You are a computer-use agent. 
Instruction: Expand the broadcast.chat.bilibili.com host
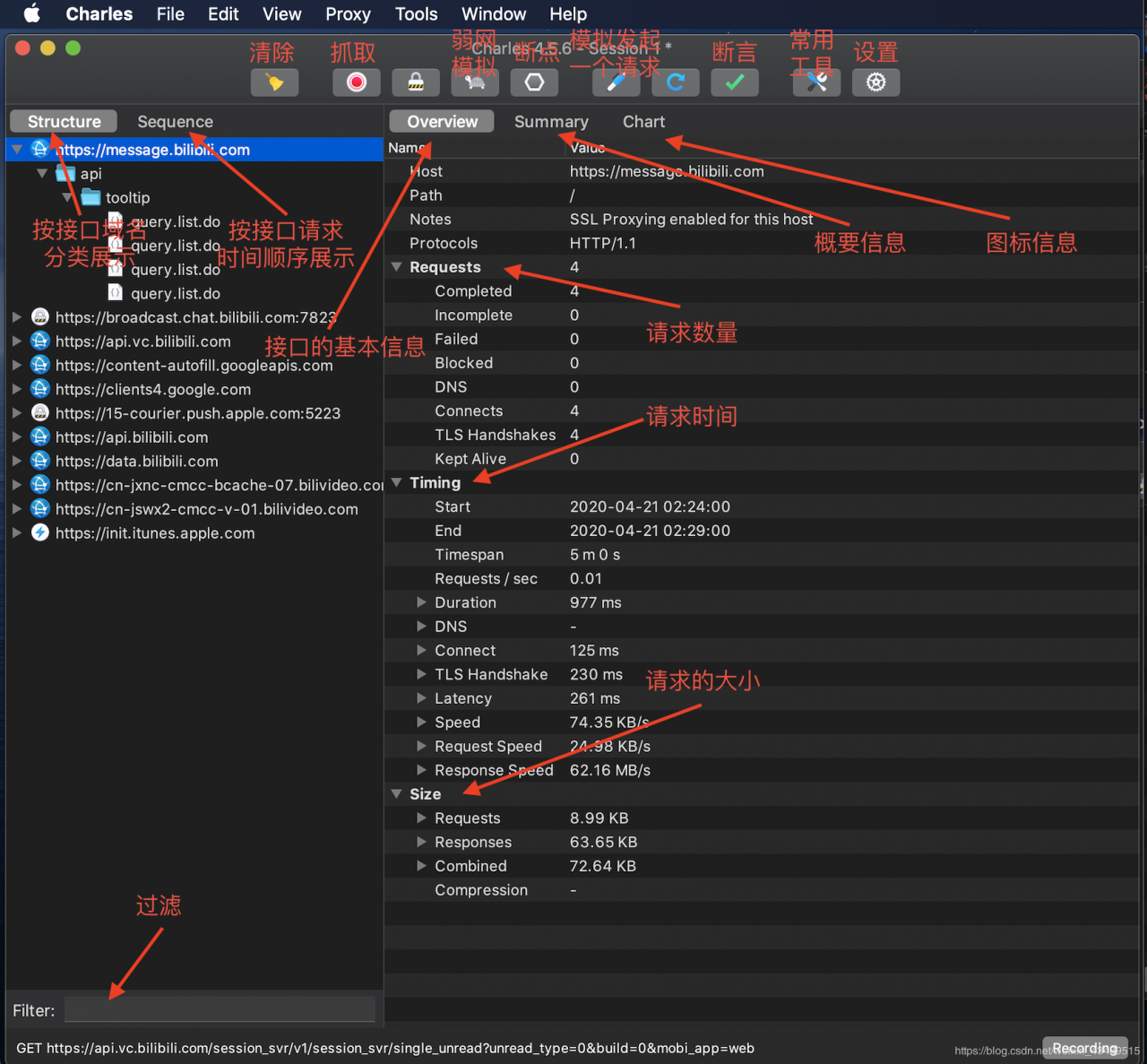pos(17,316)
